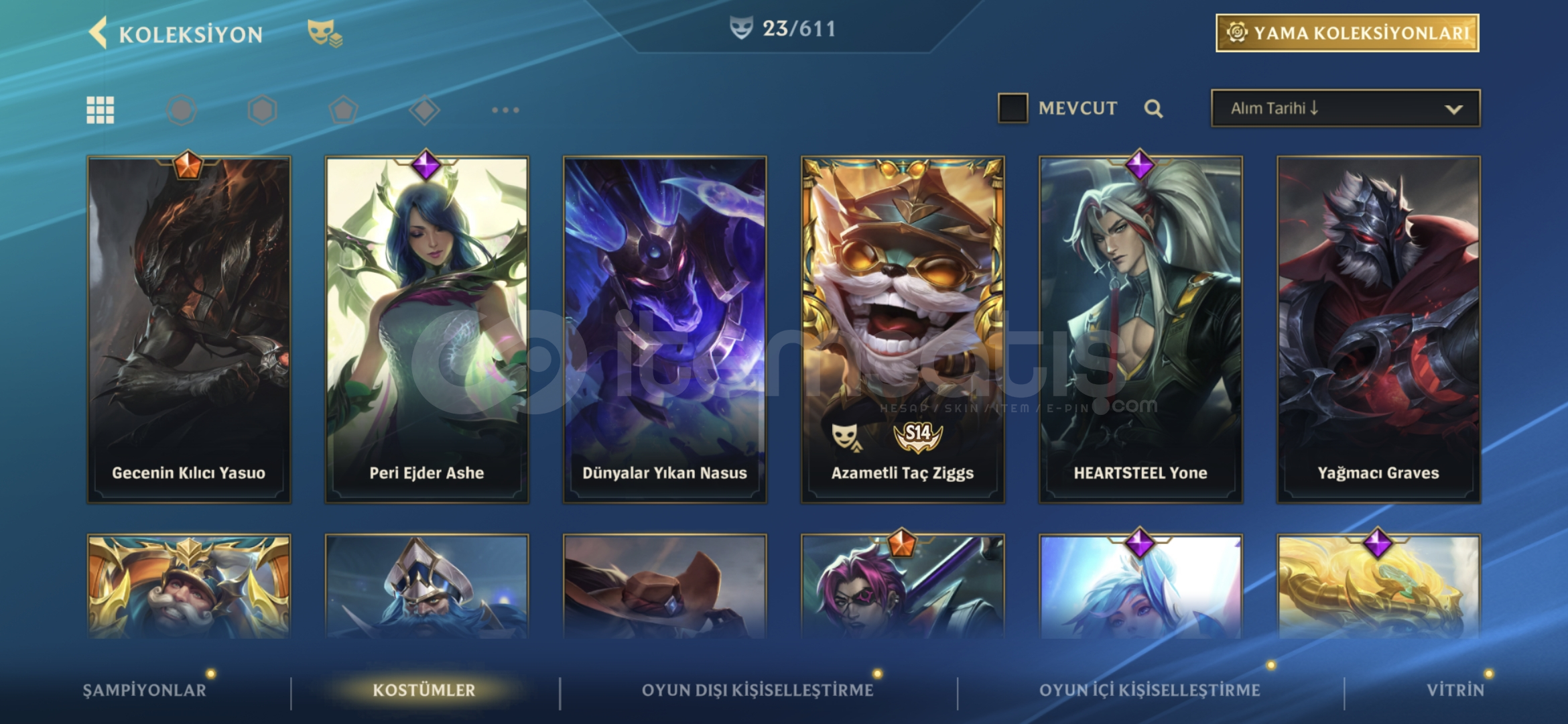Open the search magnifier icon
This screenshot has height=724, width=1568.
click(x=1153, y=109)
